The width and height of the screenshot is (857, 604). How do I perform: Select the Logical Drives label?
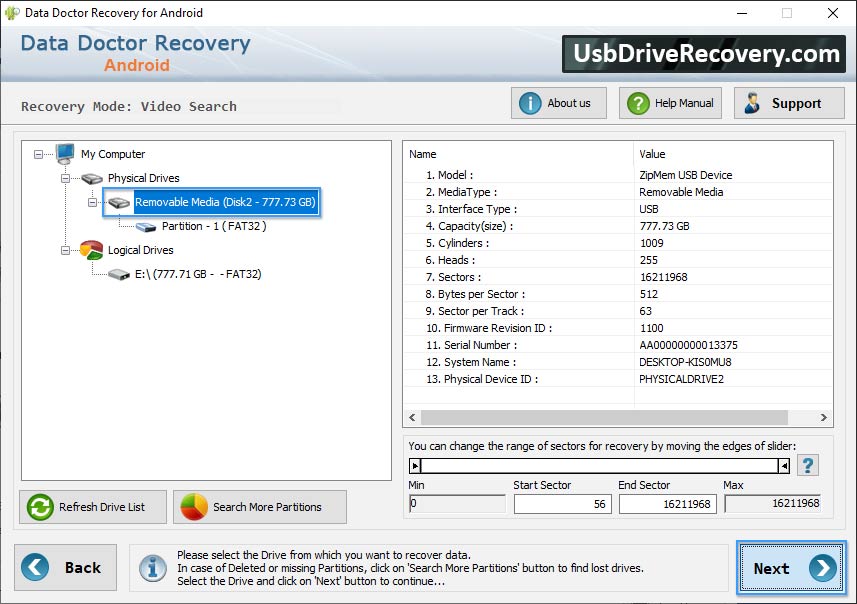tap(140, 250)
